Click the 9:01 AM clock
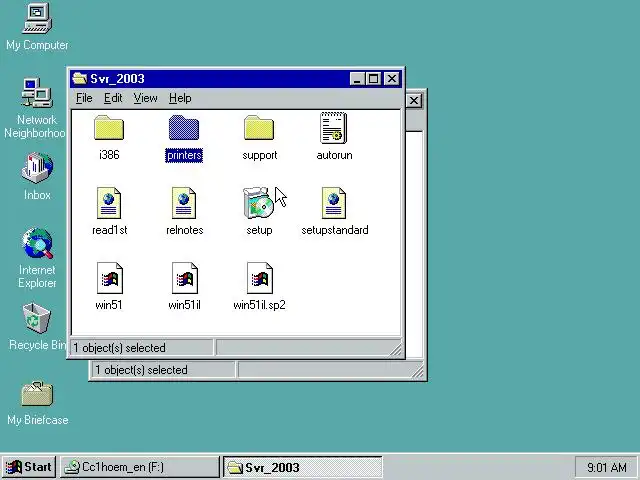The width and height of the screenshot is (640, 480). click(x=607, y=467)
